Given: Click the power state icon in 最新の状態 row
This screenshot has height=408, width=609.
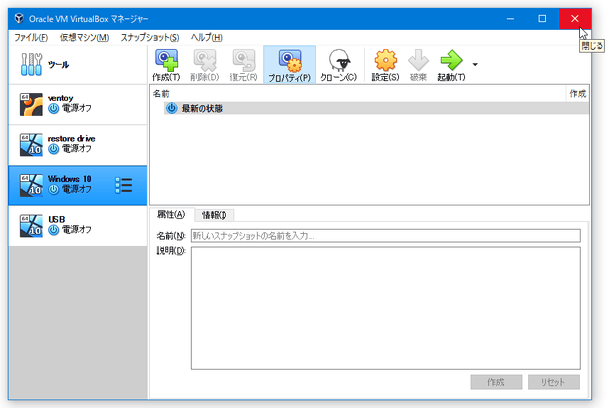Looking at the screenshot, I should tap(171, 108).
